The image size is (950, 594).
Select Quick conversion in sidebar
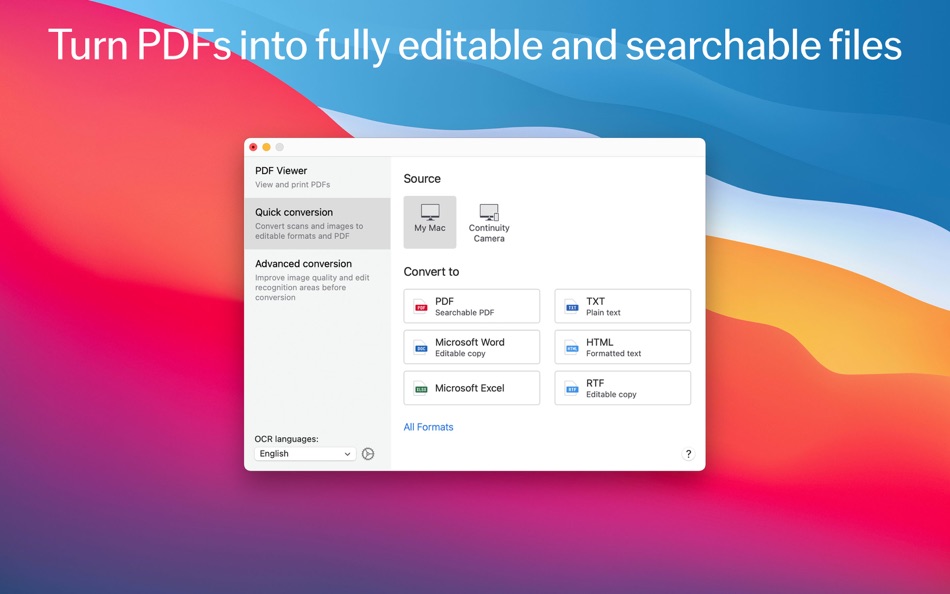pos(317,223)
